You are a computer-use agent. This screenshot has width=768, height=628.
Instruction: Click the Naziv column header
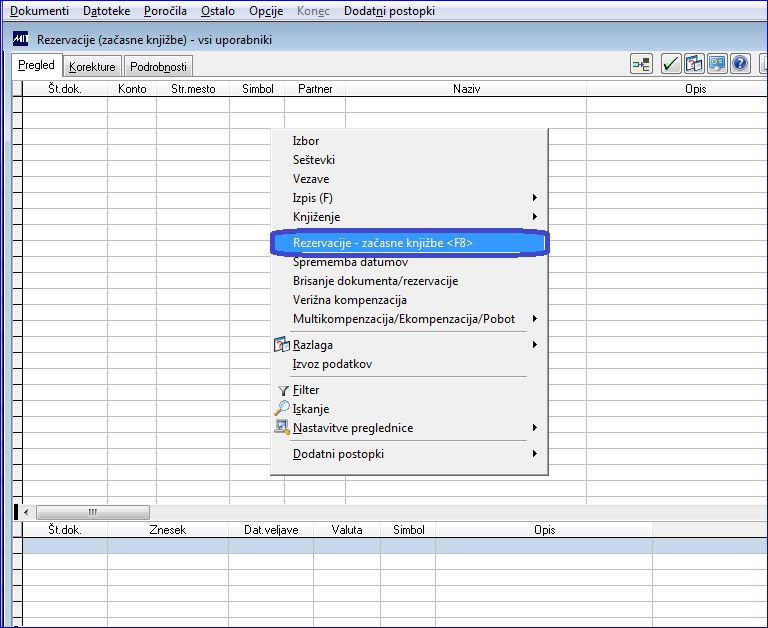click(466, 89)
